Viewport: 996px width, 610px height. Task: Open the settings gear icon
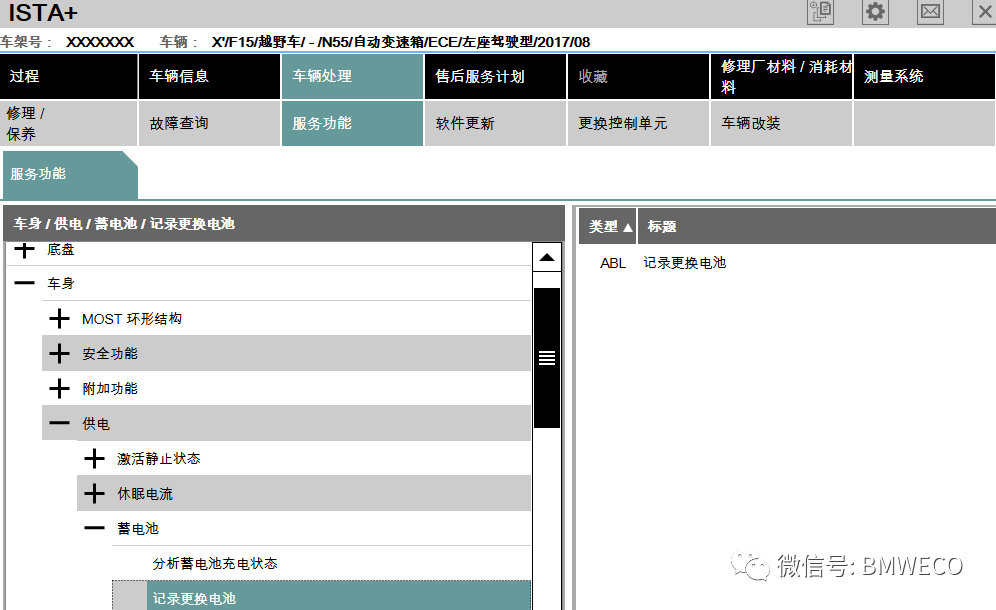pyautogui.click(x=875, y=12)
